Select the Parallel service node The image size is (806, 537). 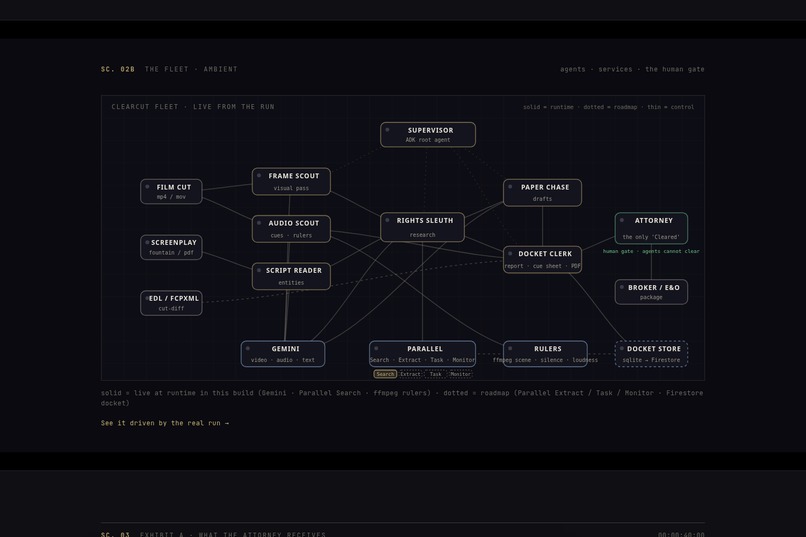pyautogui.click(x=423, y=354)
